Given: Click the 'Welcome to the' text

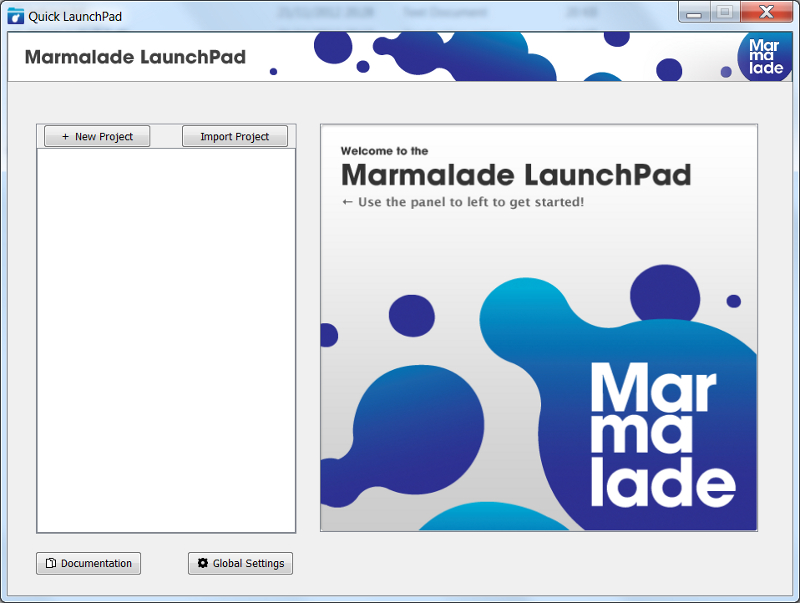Looking at the screenshot, I should pos(384,151).
